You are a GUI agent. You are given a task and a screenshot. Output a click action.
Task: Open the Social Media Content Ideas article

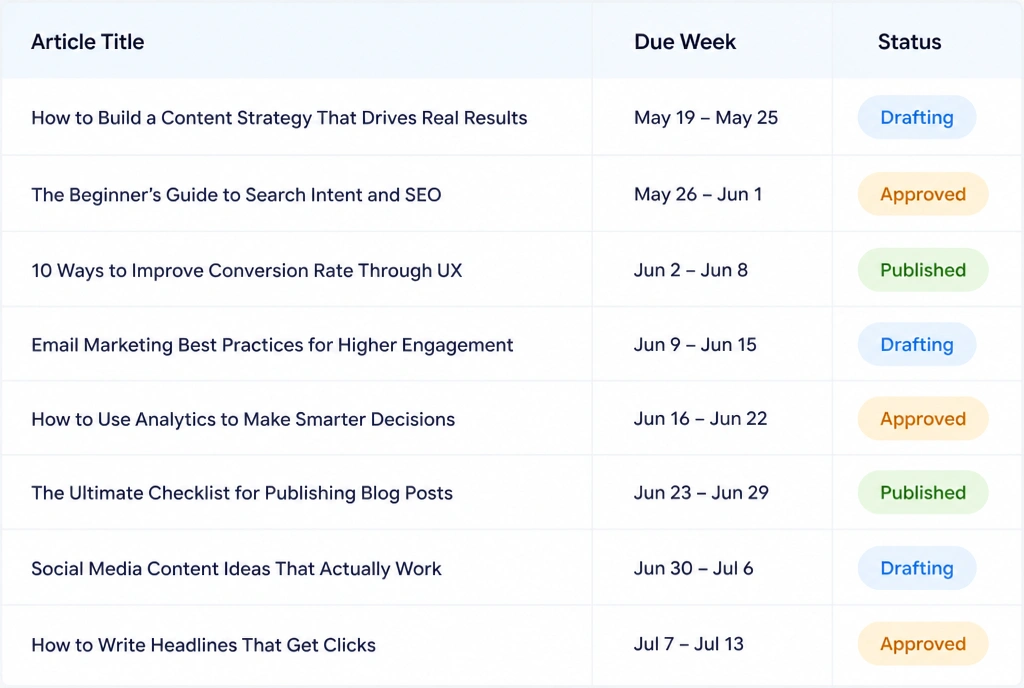(x=236, y=569)
